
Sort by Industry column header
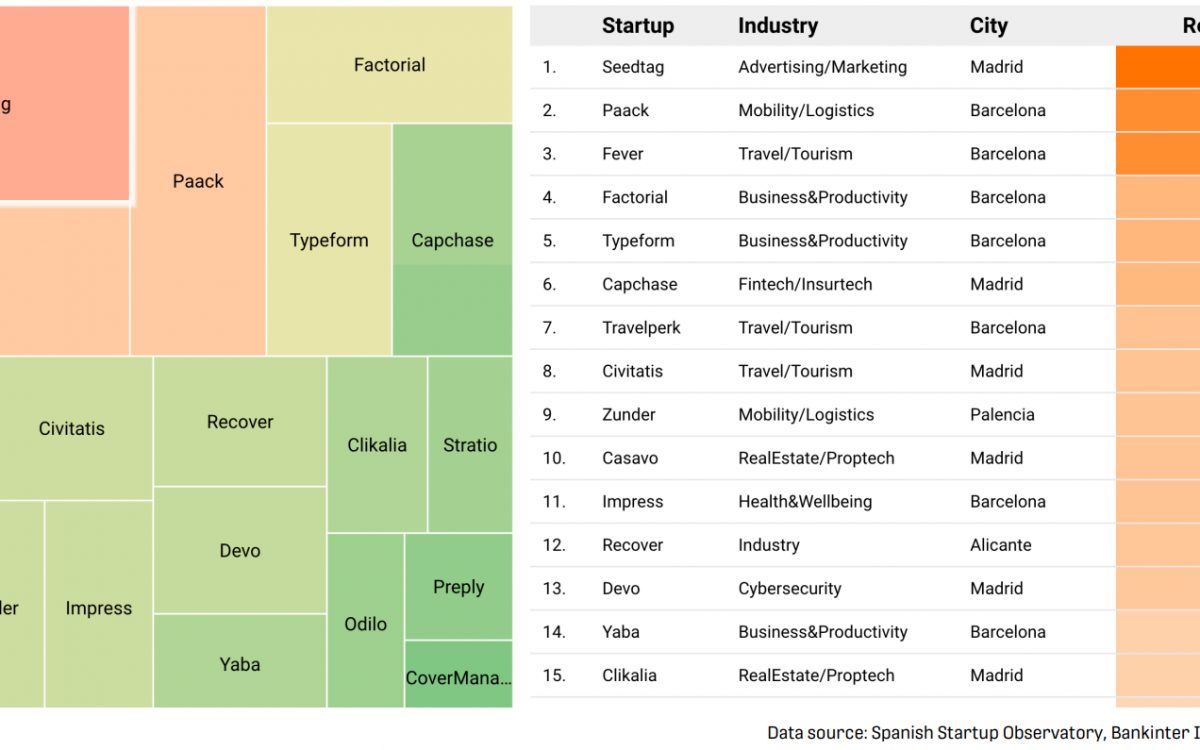click(778, 26)
